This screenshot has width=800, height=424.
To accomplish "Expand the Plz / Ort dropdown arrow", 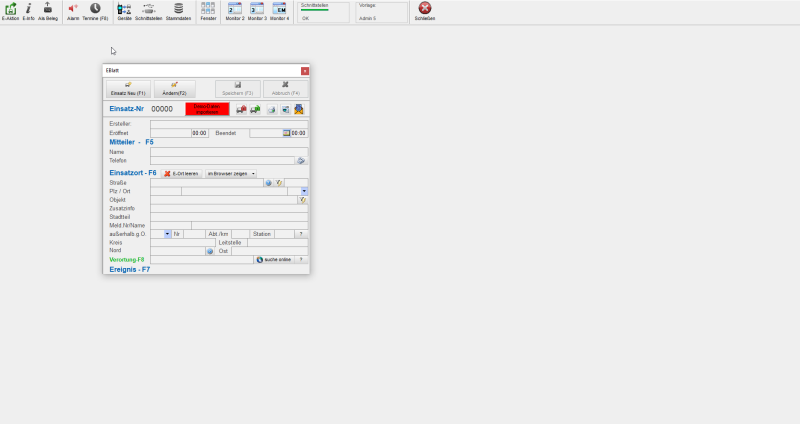I will click(304, 191).
